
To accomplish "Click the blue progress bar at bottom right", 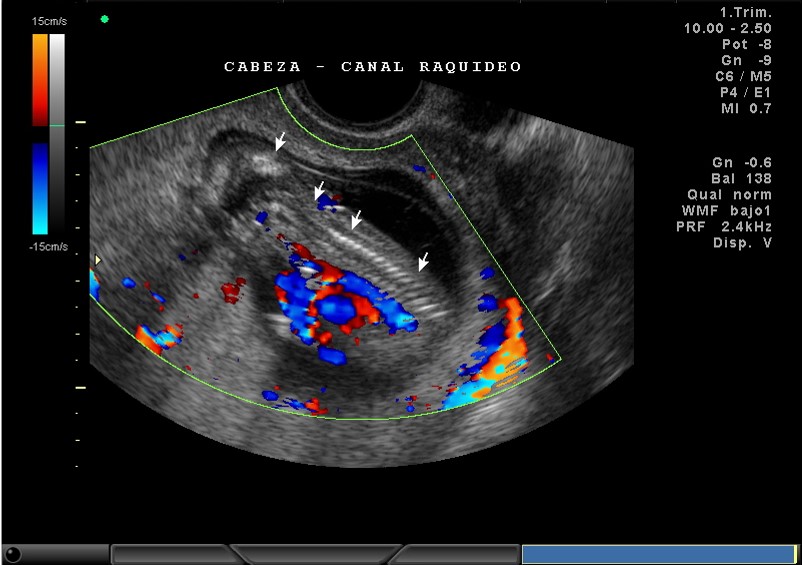I will pos(658,554).
